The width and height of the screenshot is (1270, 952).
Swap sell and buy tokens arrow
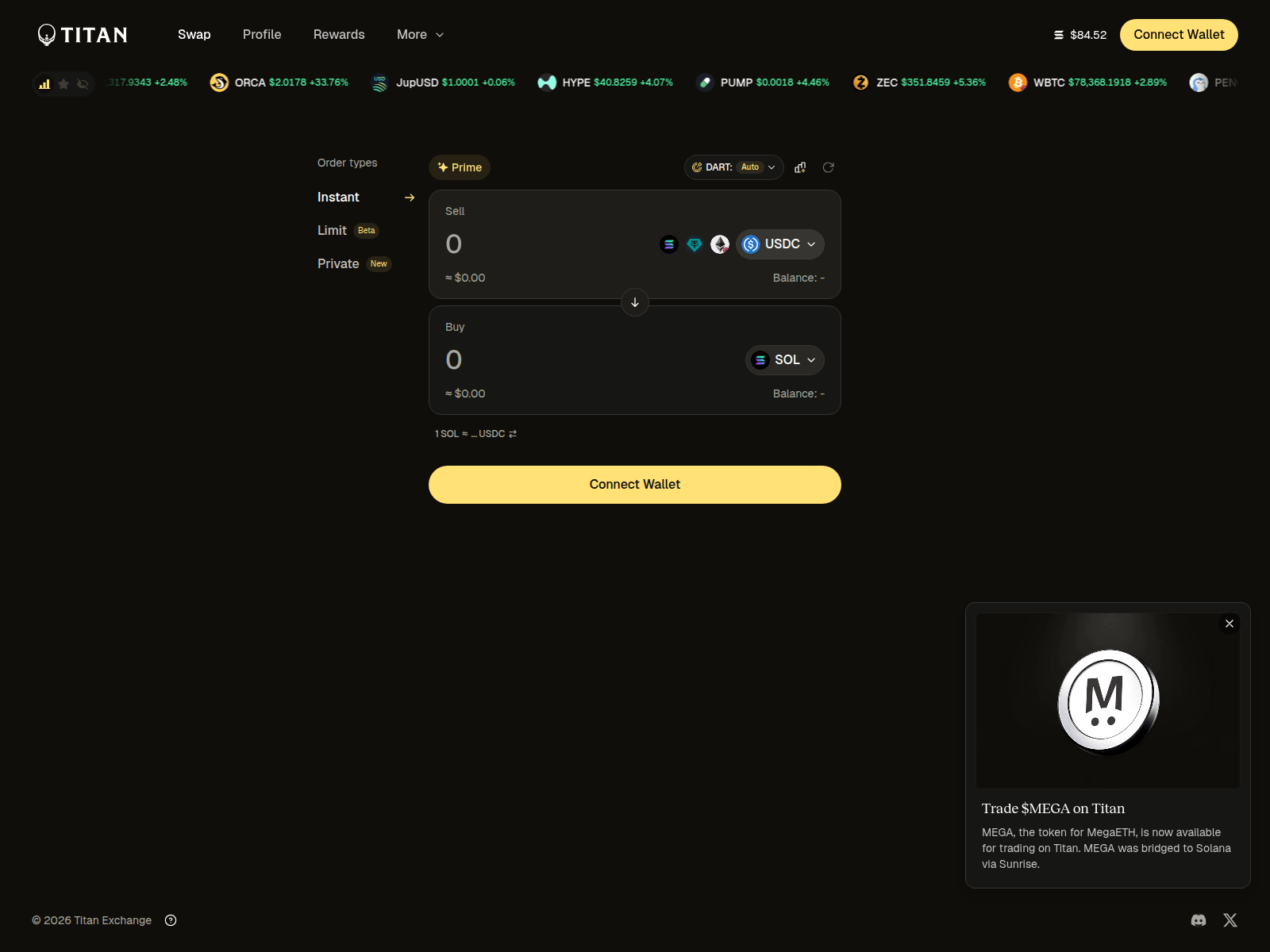coord(635,302)
